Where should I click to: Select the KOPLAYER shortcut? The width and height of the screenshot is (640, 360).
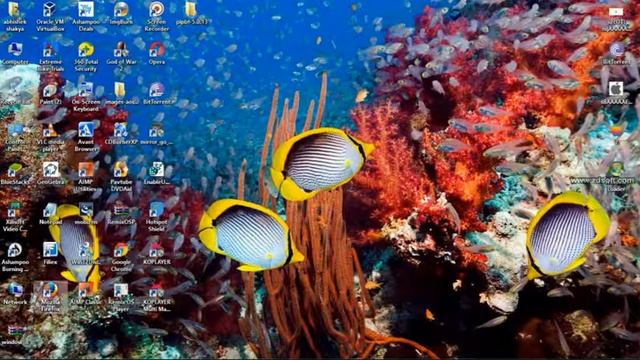click(156, 250)
